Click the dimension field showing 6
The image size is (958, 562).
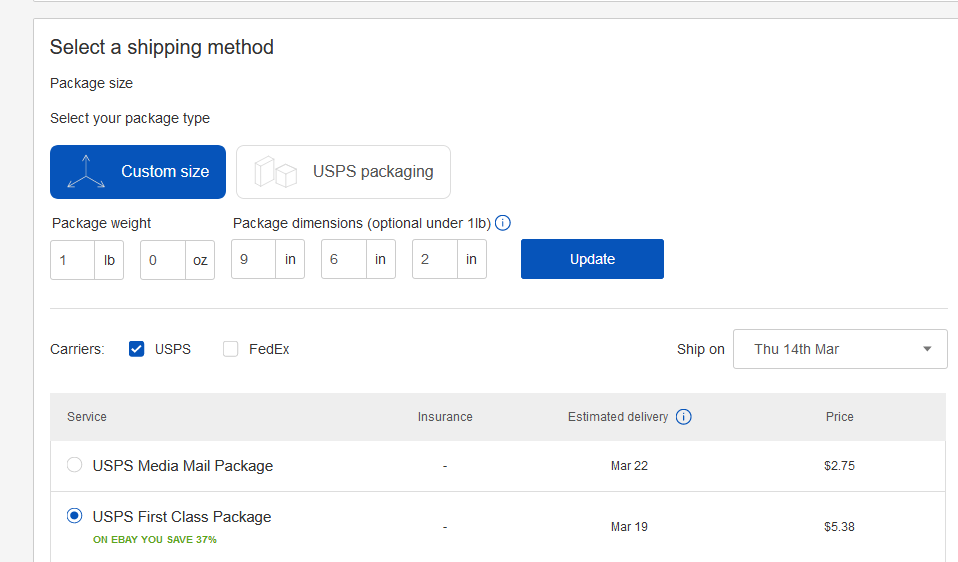(344, 259)
